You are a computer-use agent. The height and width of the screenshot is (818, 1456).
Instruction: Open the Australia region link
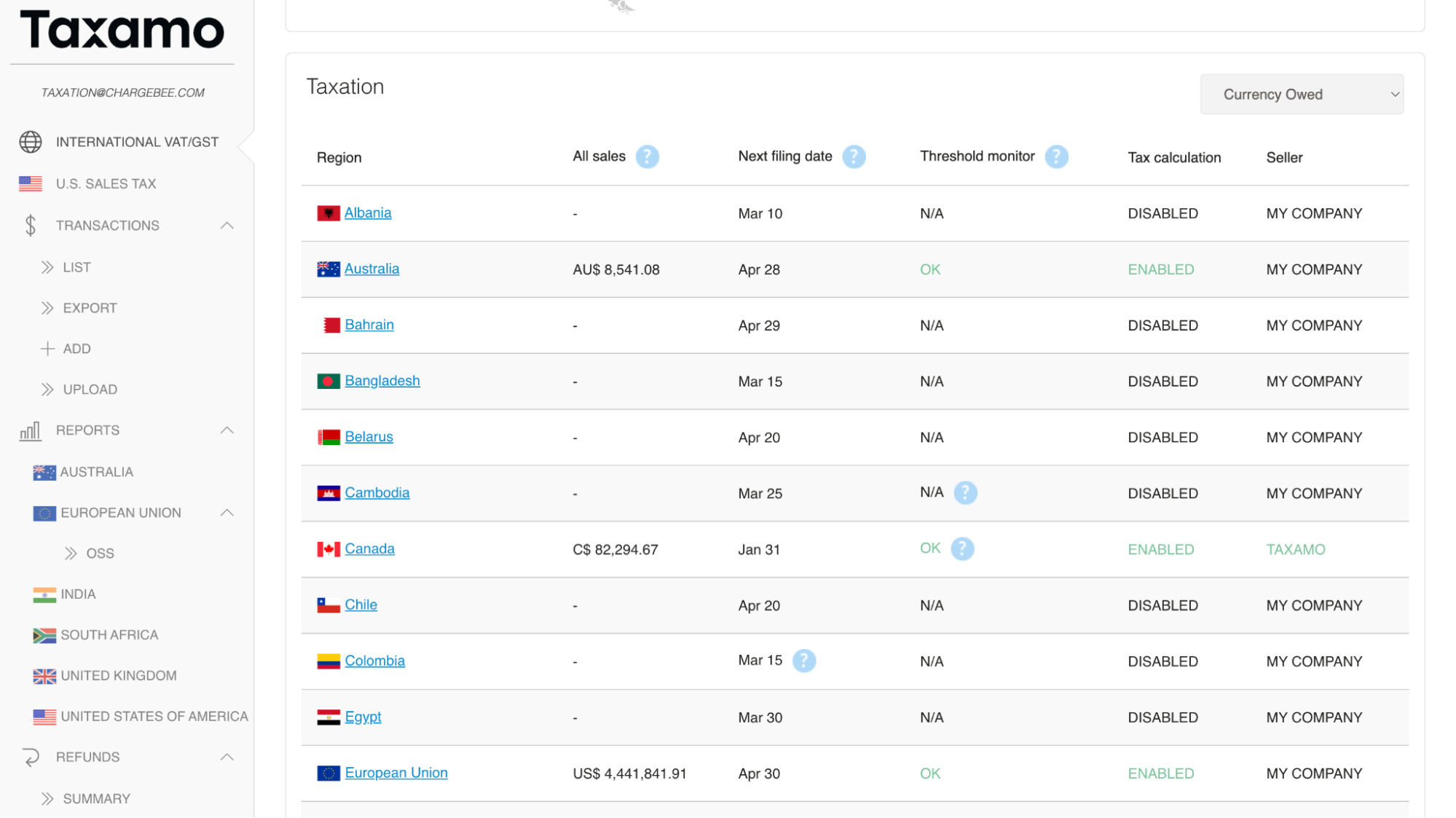click(x=371, y=269)
